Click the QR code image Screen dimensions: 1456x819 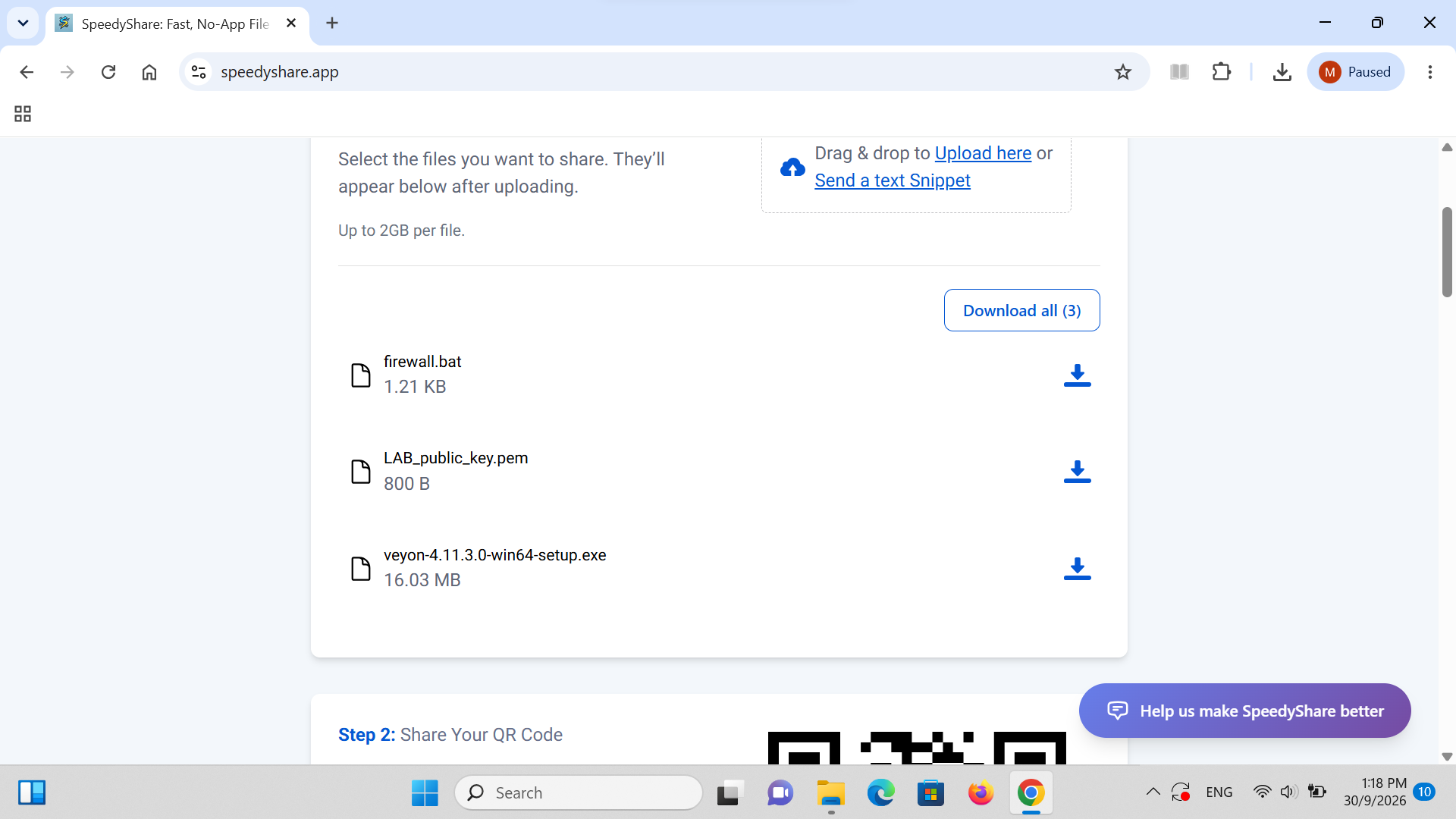[x=917, y=748]
